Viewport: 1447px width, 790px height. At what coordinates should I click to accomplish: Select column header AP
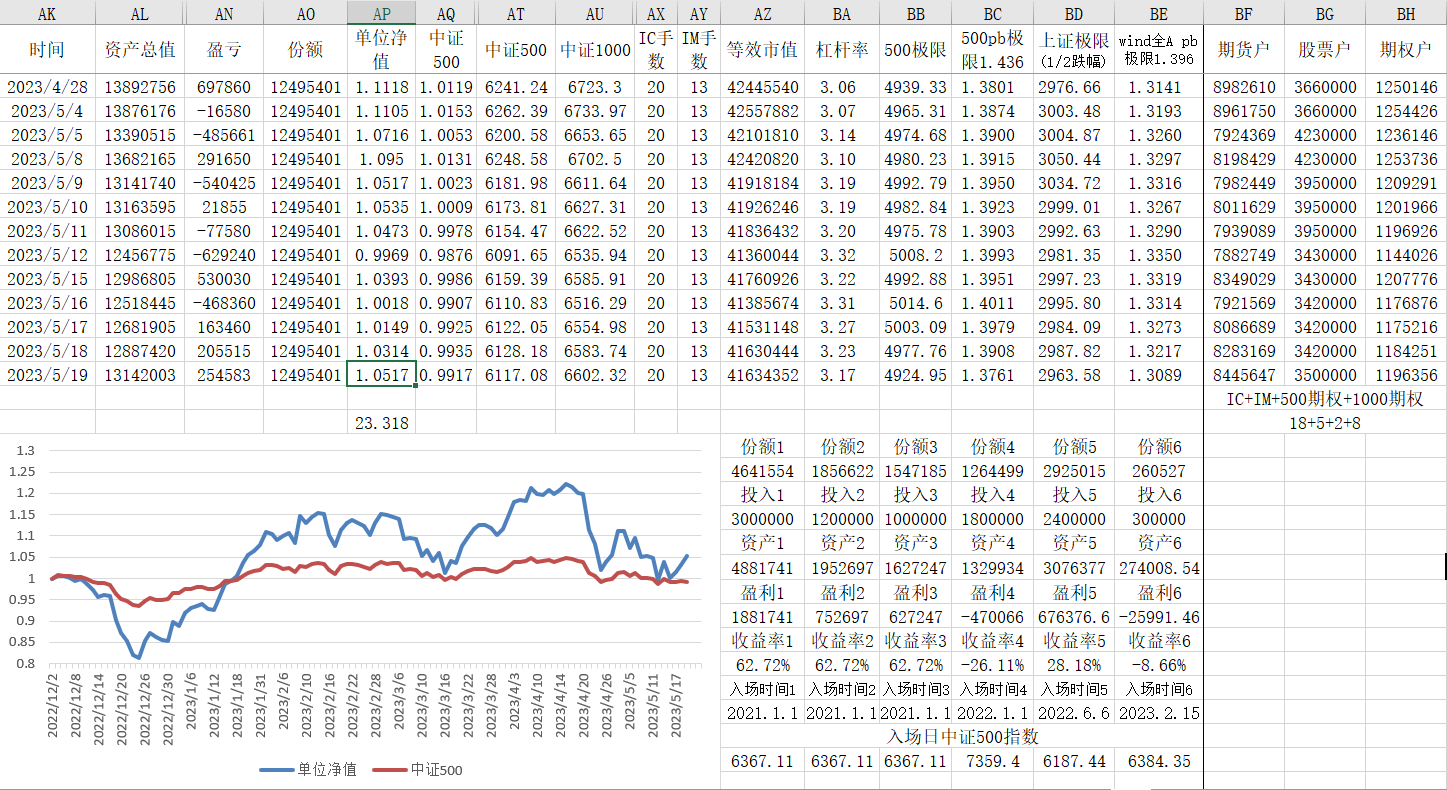click(381, 14)
